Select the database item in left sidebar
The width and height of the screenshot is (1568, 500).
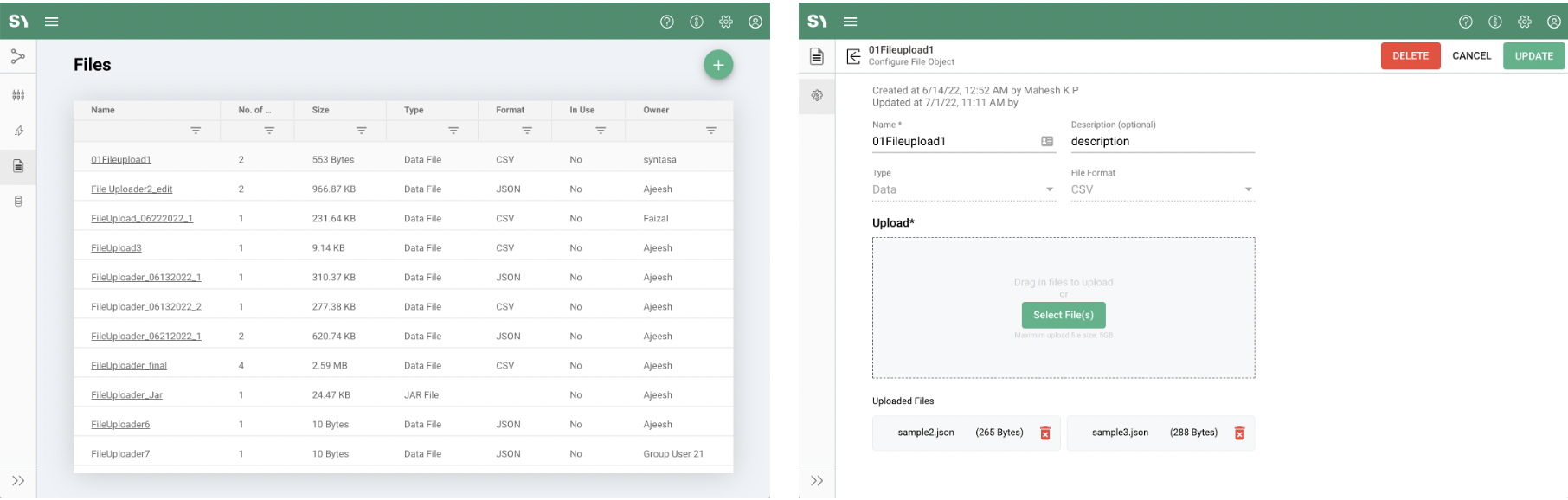pyautogui.click(x=18, y=202)
